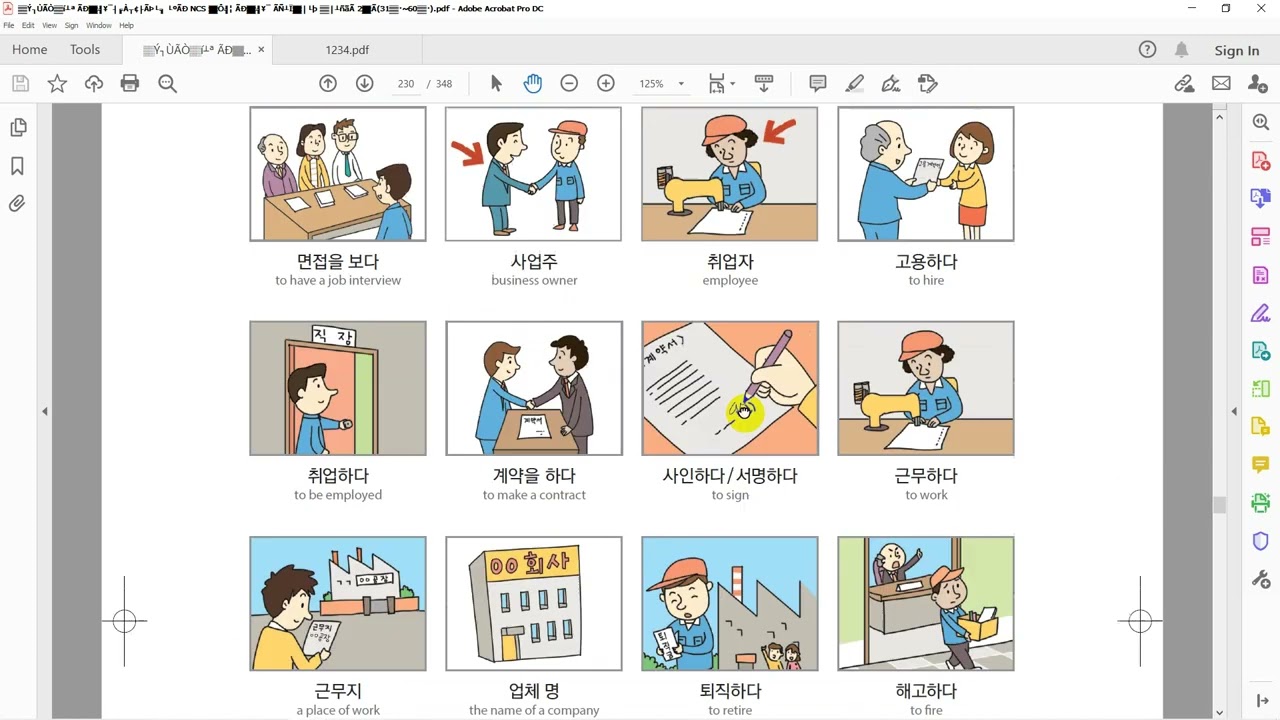Open Protect shield tool in right pane
The image size is (1280, 720).
pos(1260,541)
